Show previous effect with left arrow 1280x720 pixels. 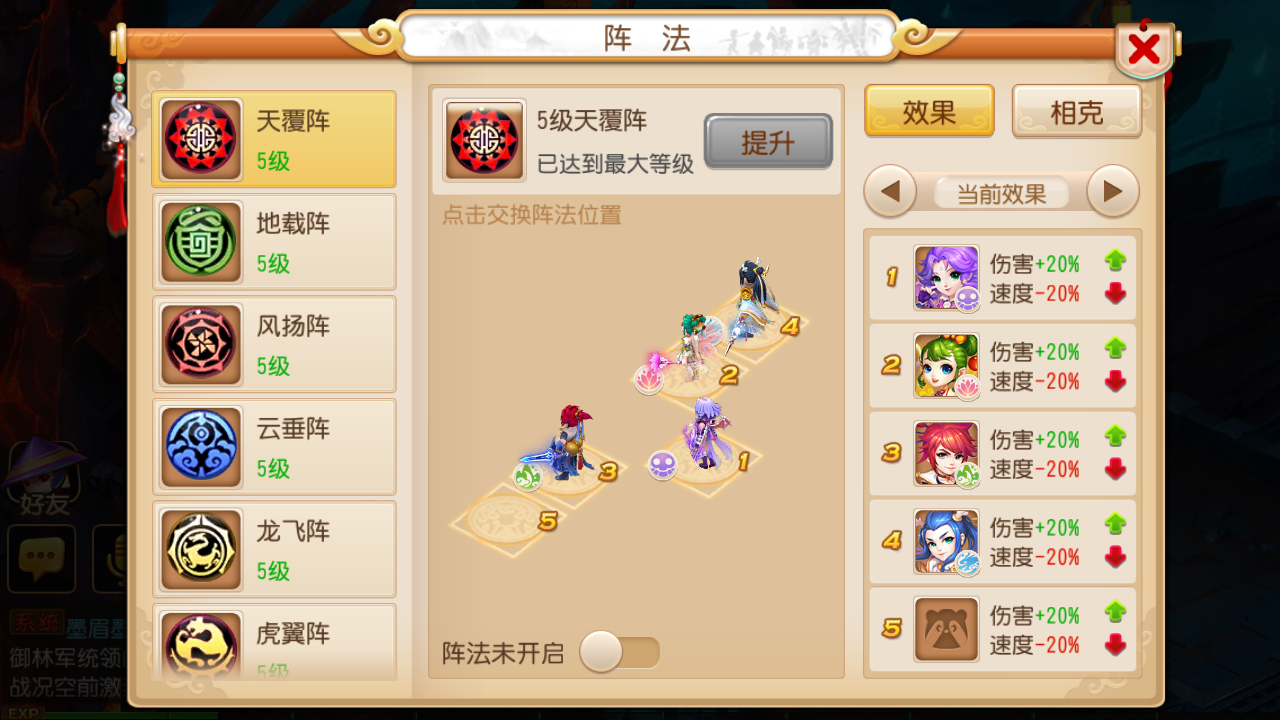point(890,192)
